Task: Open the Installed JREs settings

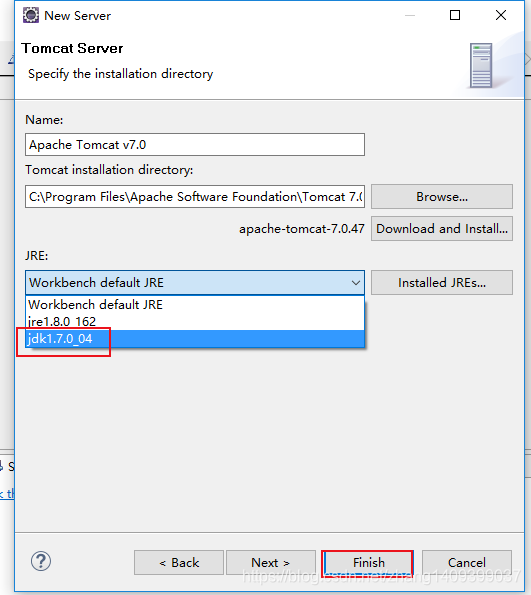Action: (x=442, y=283)
